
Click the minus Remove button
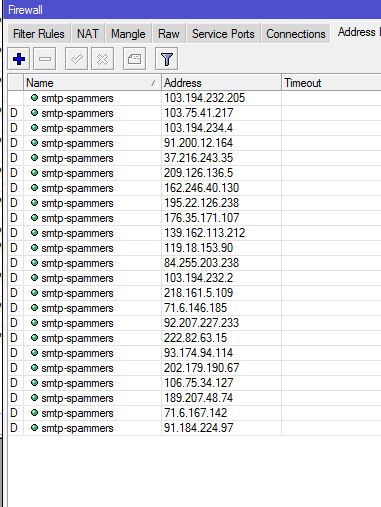44,59
